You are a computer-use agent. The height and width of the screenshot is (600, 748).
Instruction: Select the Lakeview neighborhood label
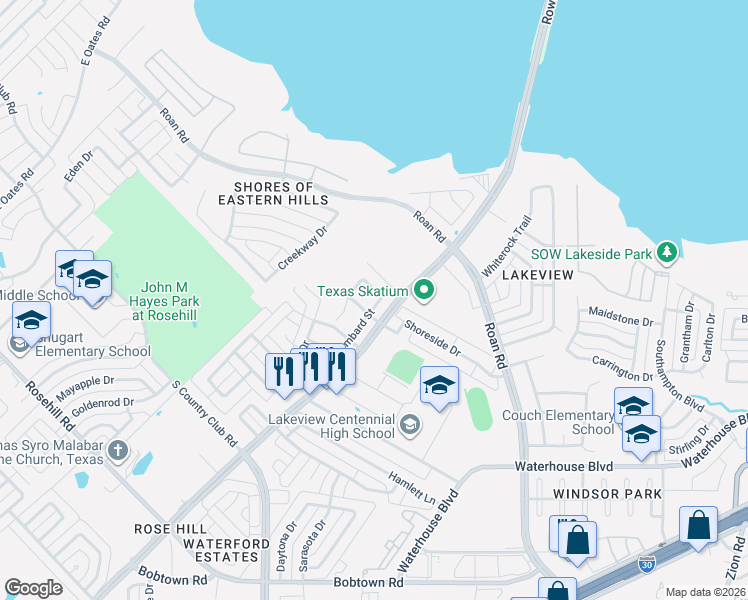coord(538,275)
